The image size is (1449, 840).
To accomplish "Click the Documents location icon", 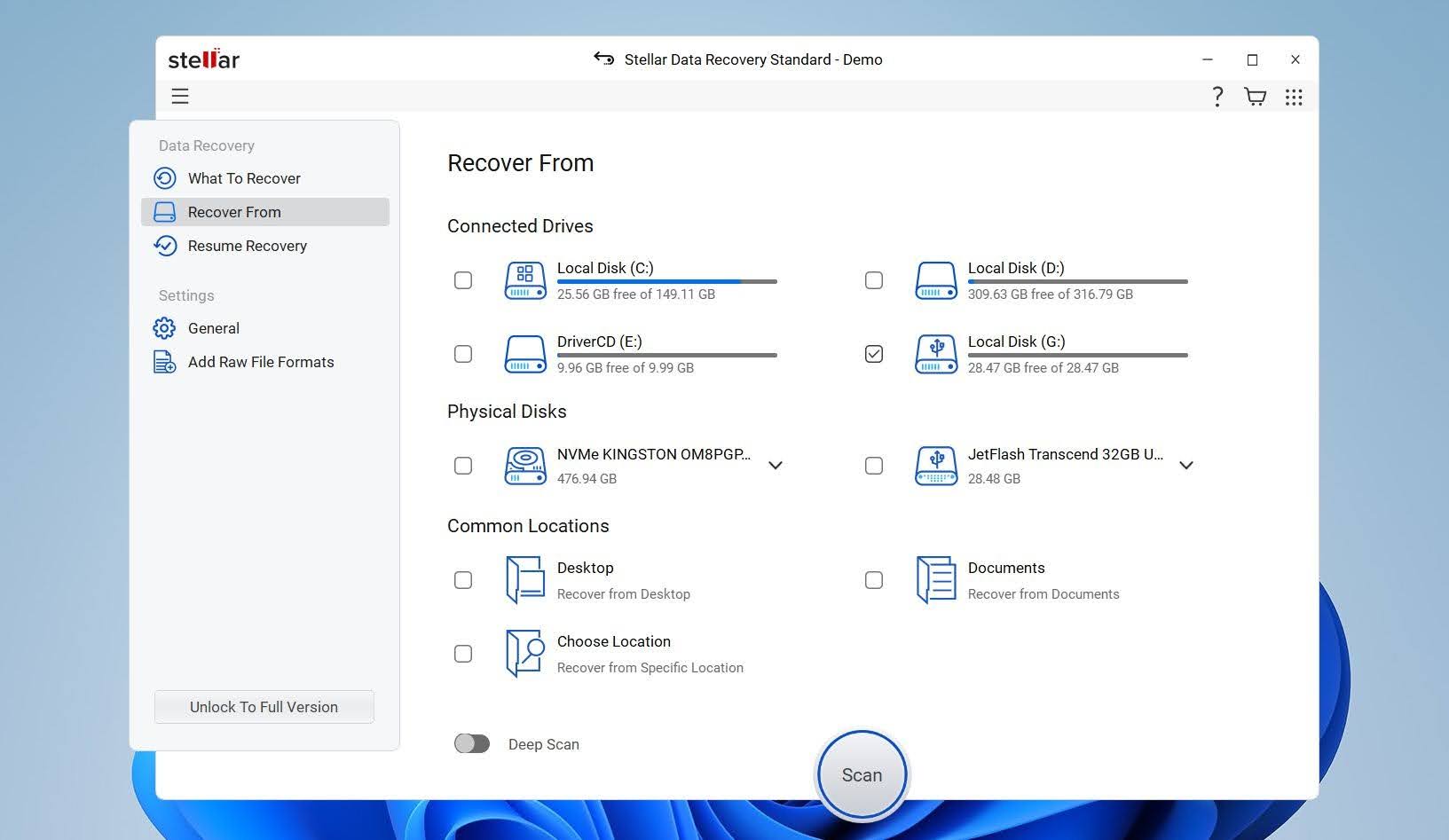I will [x=936, y=580].
